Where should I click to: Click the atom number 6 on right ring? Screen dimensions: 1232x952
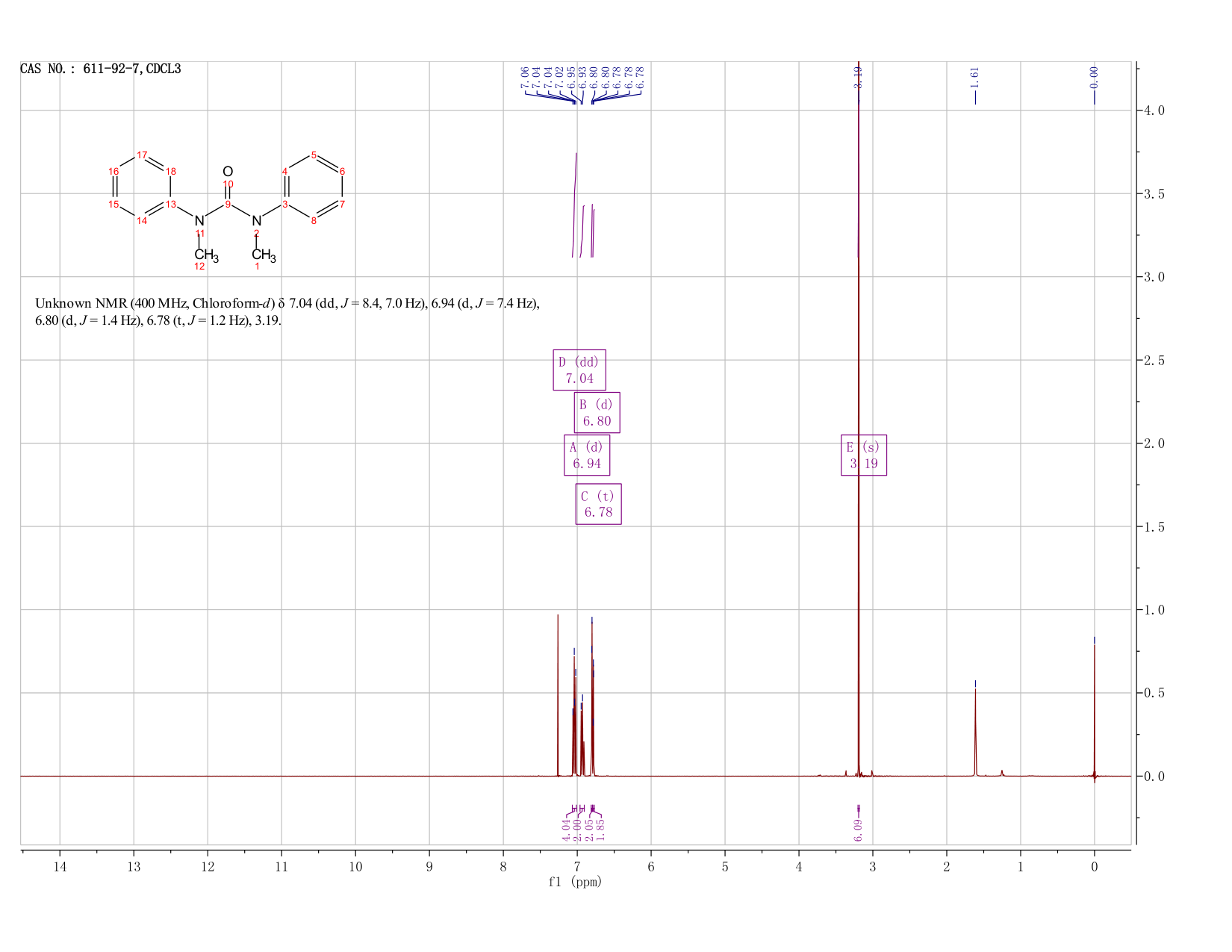[342, 172]
